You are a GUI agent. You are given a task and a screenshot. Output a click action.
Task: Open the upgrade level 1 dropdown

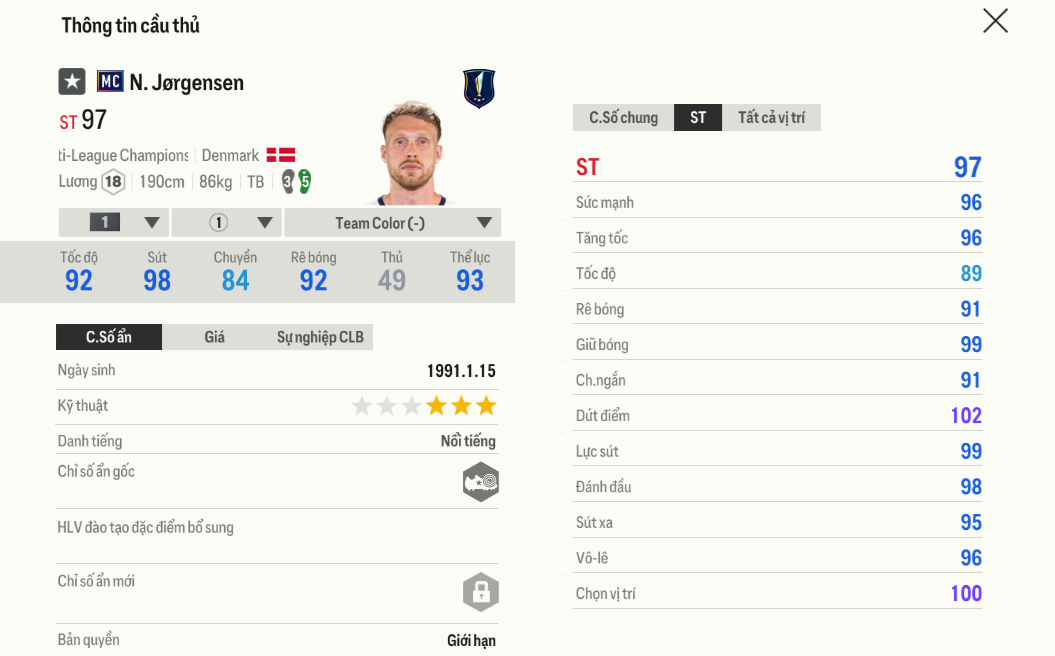114,222
